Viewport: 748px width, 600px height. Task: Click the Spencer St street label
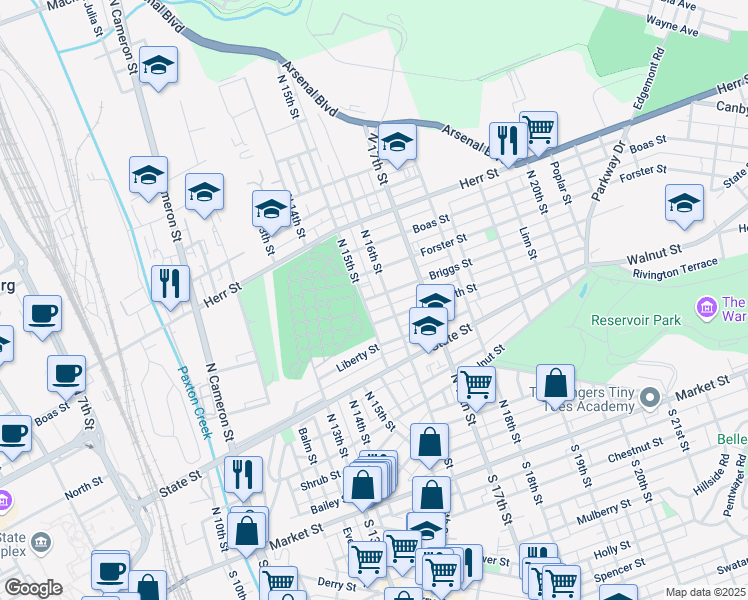tap(620, 570)
